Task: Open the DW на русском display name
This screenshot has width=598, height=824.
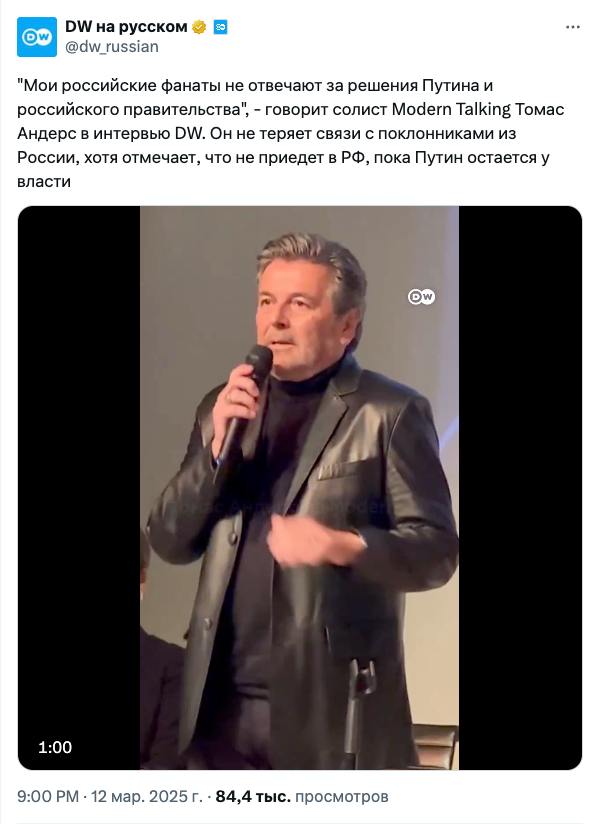Action: (126, 26)
